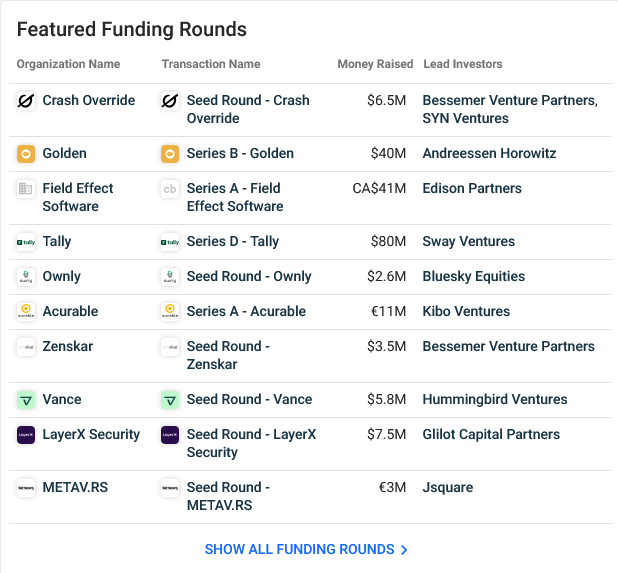Open Seed Round - Crash Override transaction
This screenshot has width=618, height=573.
[248, 109]
